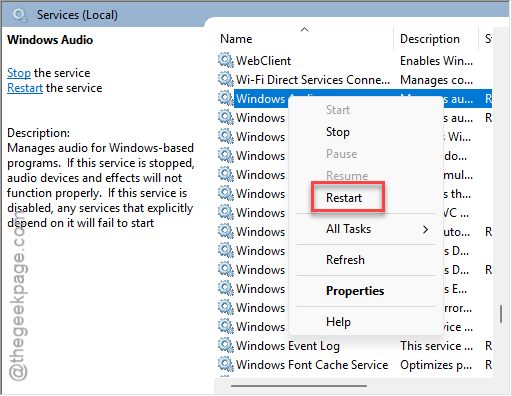Click the Restart the service link

25,88
